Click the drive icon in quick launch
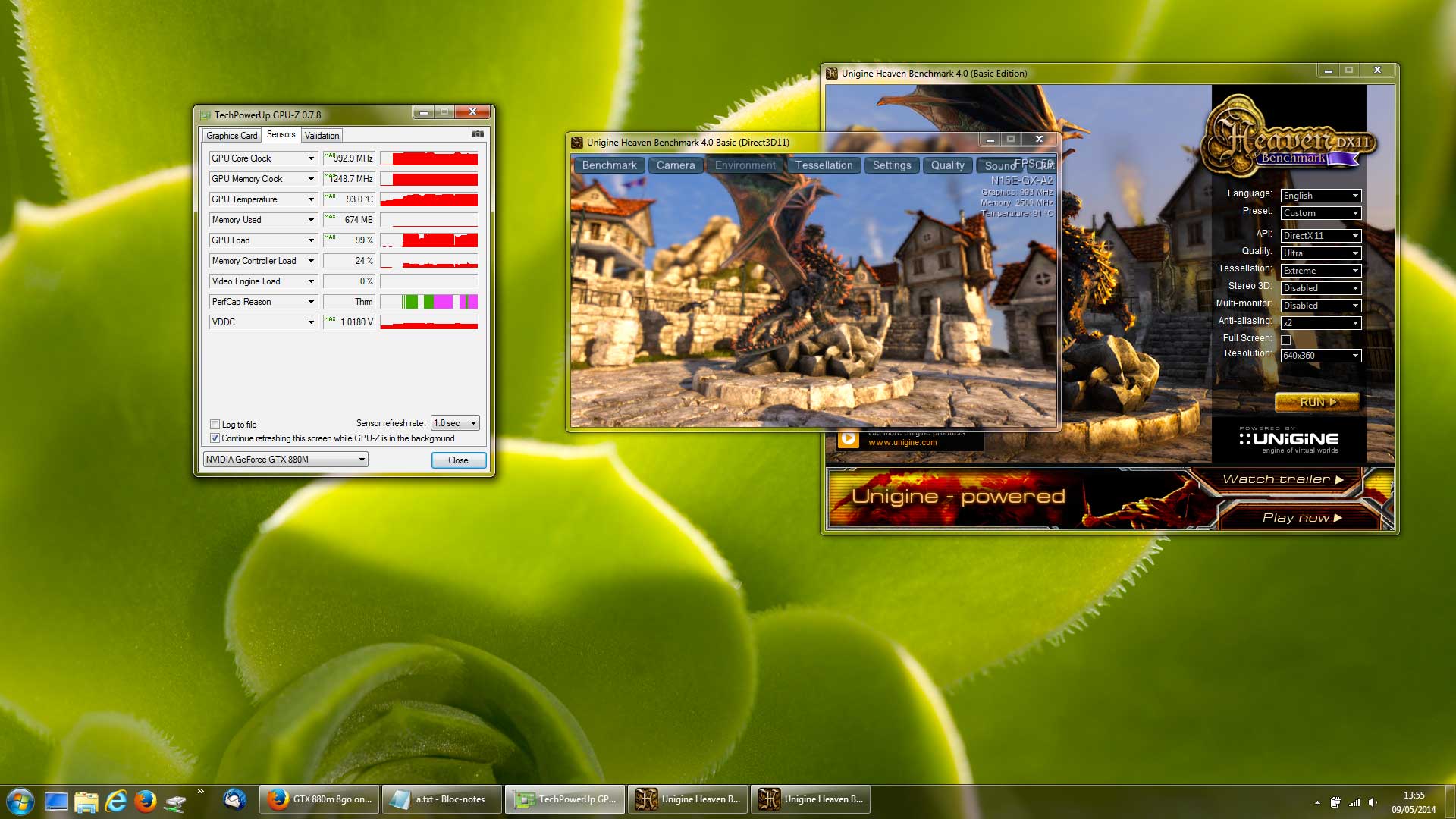This screenshot has height=819, width=1456. tap(175, 802)
